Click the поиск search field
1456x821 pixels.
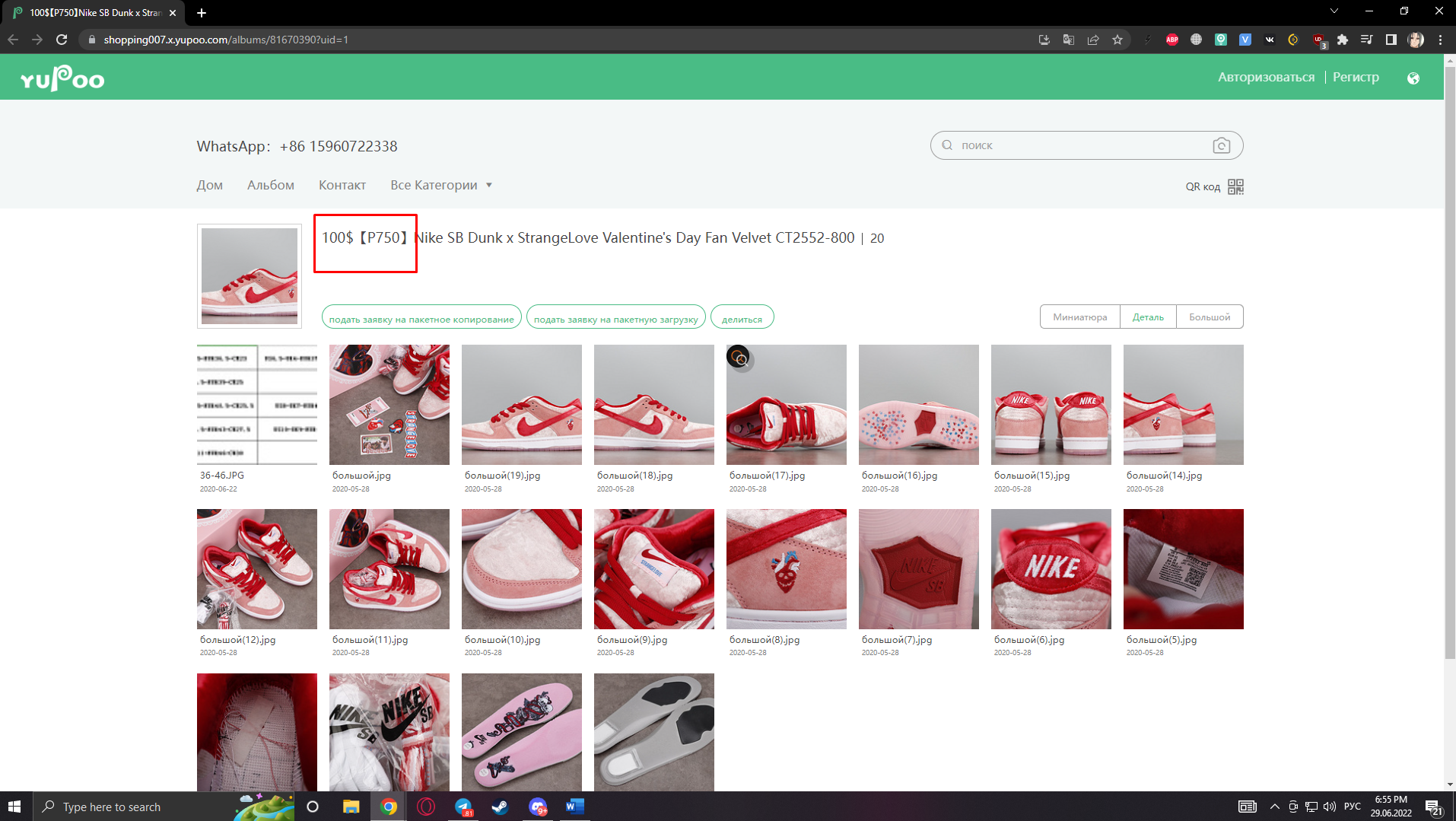click(1086, 145)
